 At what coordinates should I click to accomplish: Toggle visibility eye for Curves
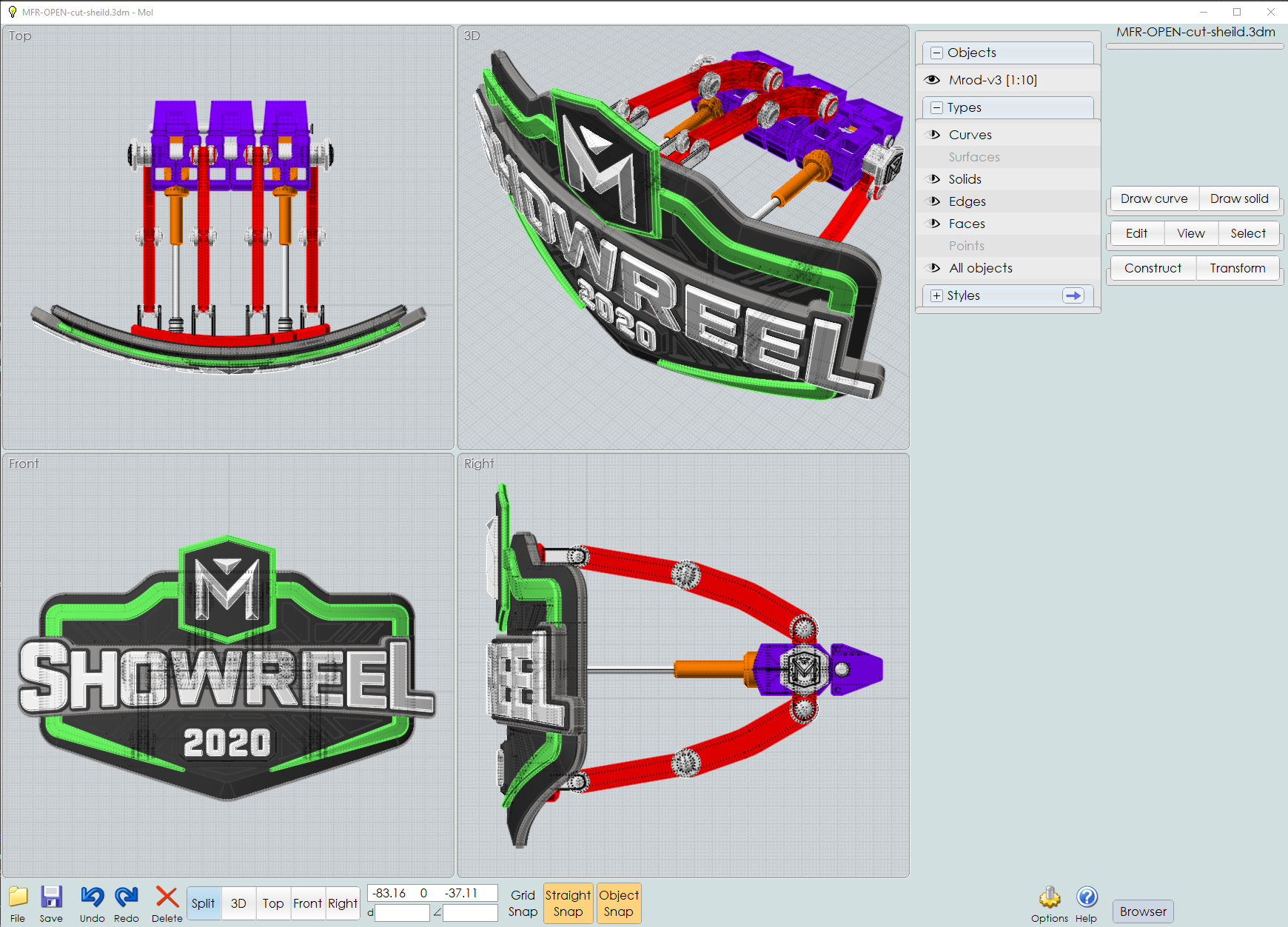934,135
